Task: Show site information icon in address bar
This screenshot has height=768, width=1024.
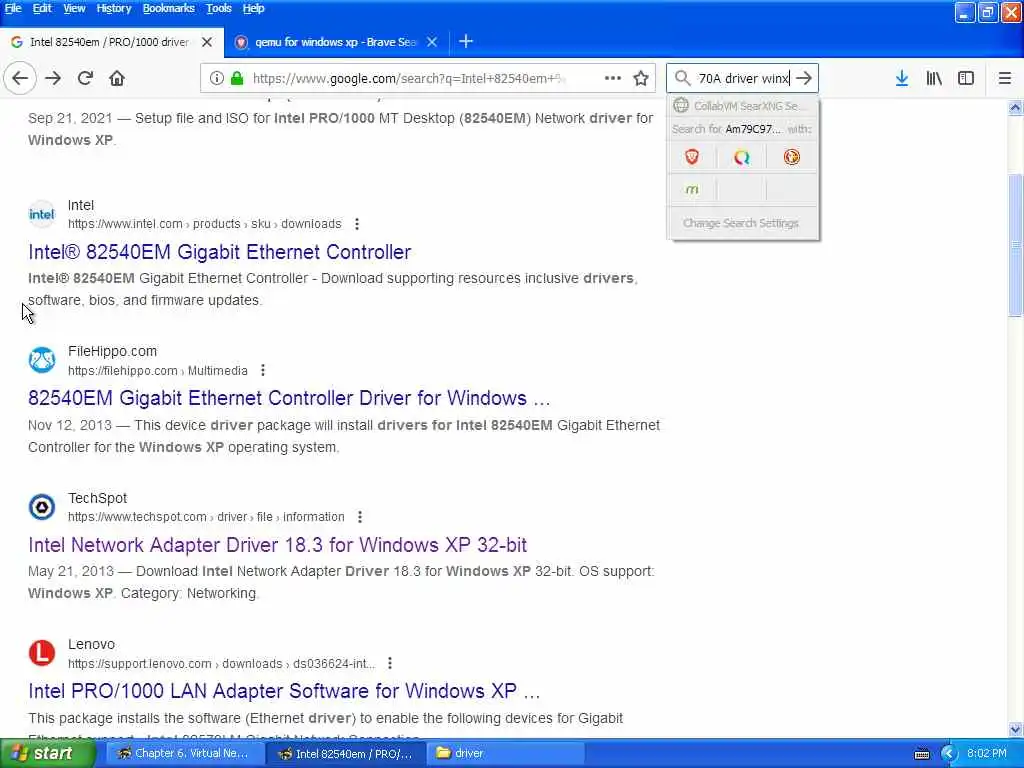Action: (216, 78)
